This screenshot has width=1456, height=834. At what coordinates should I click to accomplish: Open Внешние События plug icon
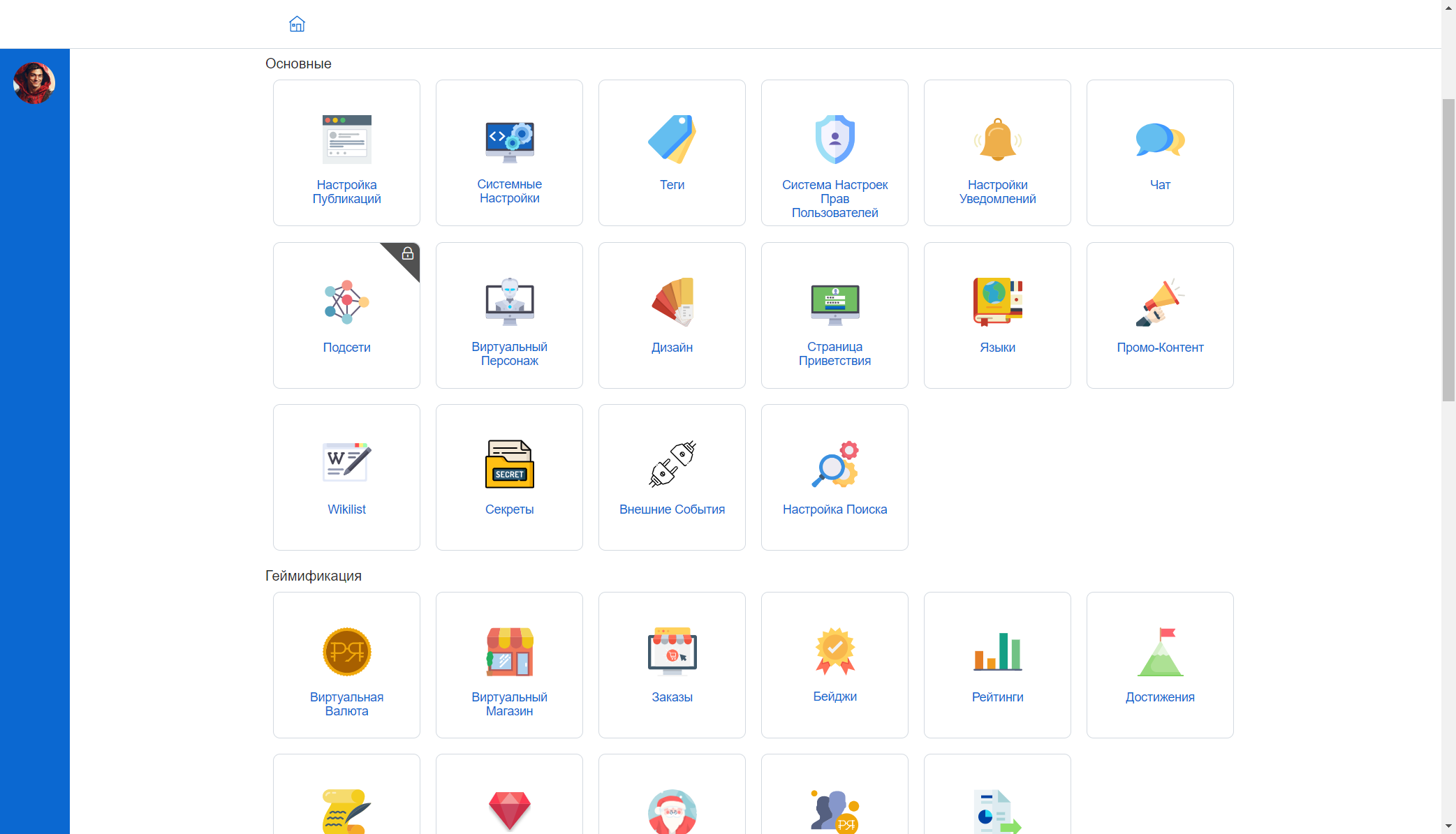672,464
